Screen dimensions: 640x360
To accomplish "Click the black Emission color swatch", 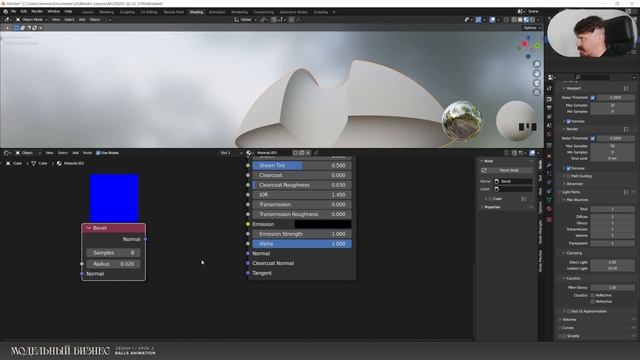I will pyautogui.click(x=322, y=224).
